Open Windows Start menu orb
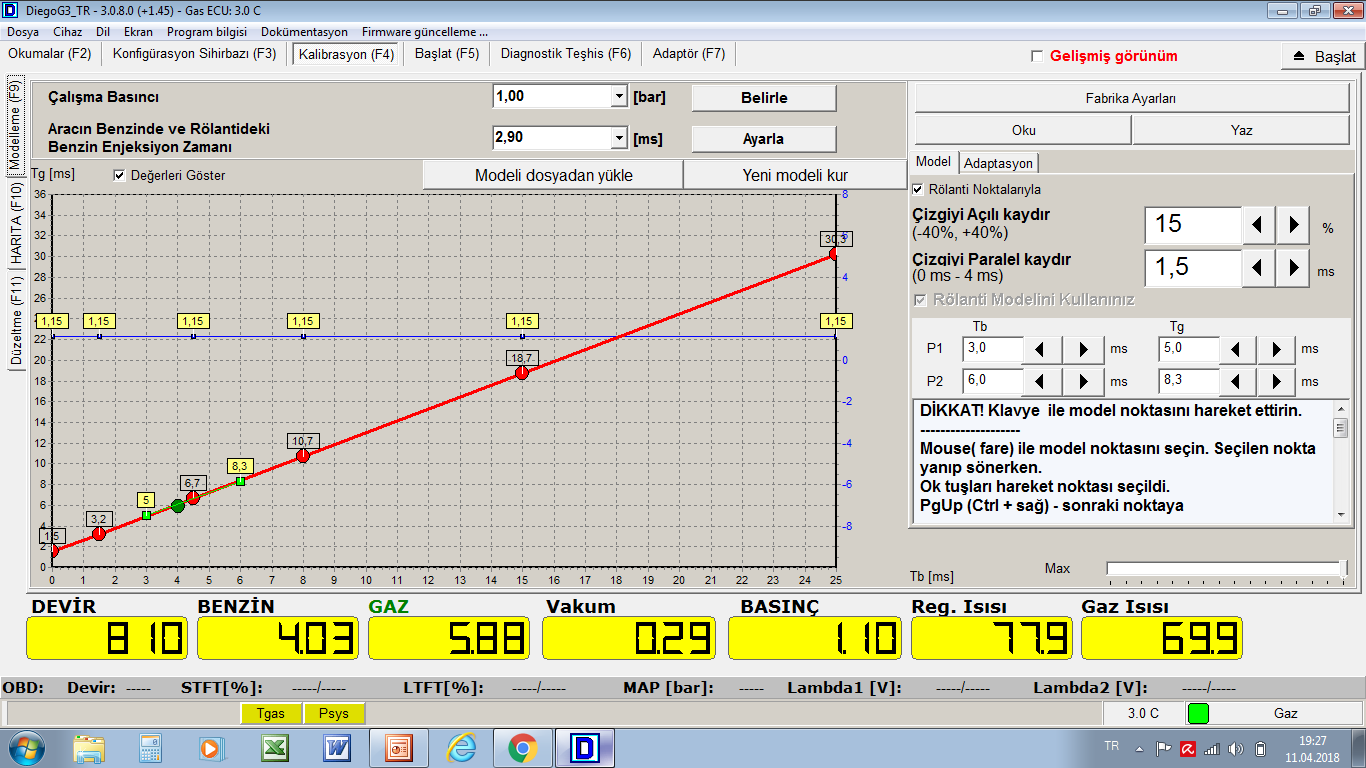 pyautogui.click(x=26, y=747)
